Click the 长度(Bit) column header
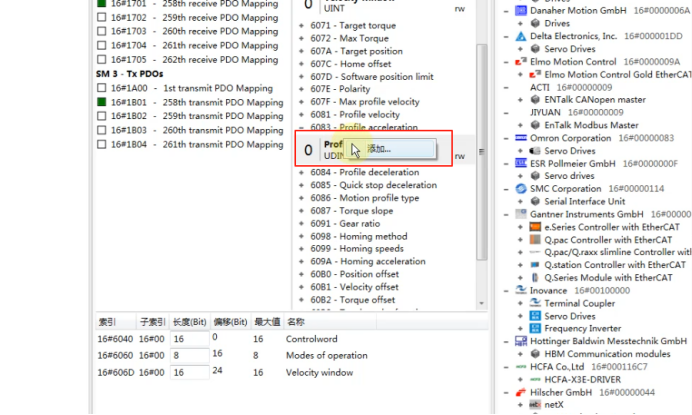This screenshot has height=415, width=692. pyautogui.click(x=190, y=322)
